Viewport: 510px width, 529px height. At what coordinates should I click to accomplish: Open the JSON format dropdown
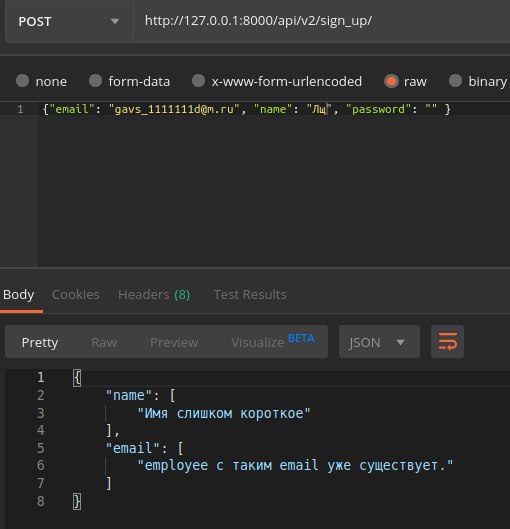379,342
